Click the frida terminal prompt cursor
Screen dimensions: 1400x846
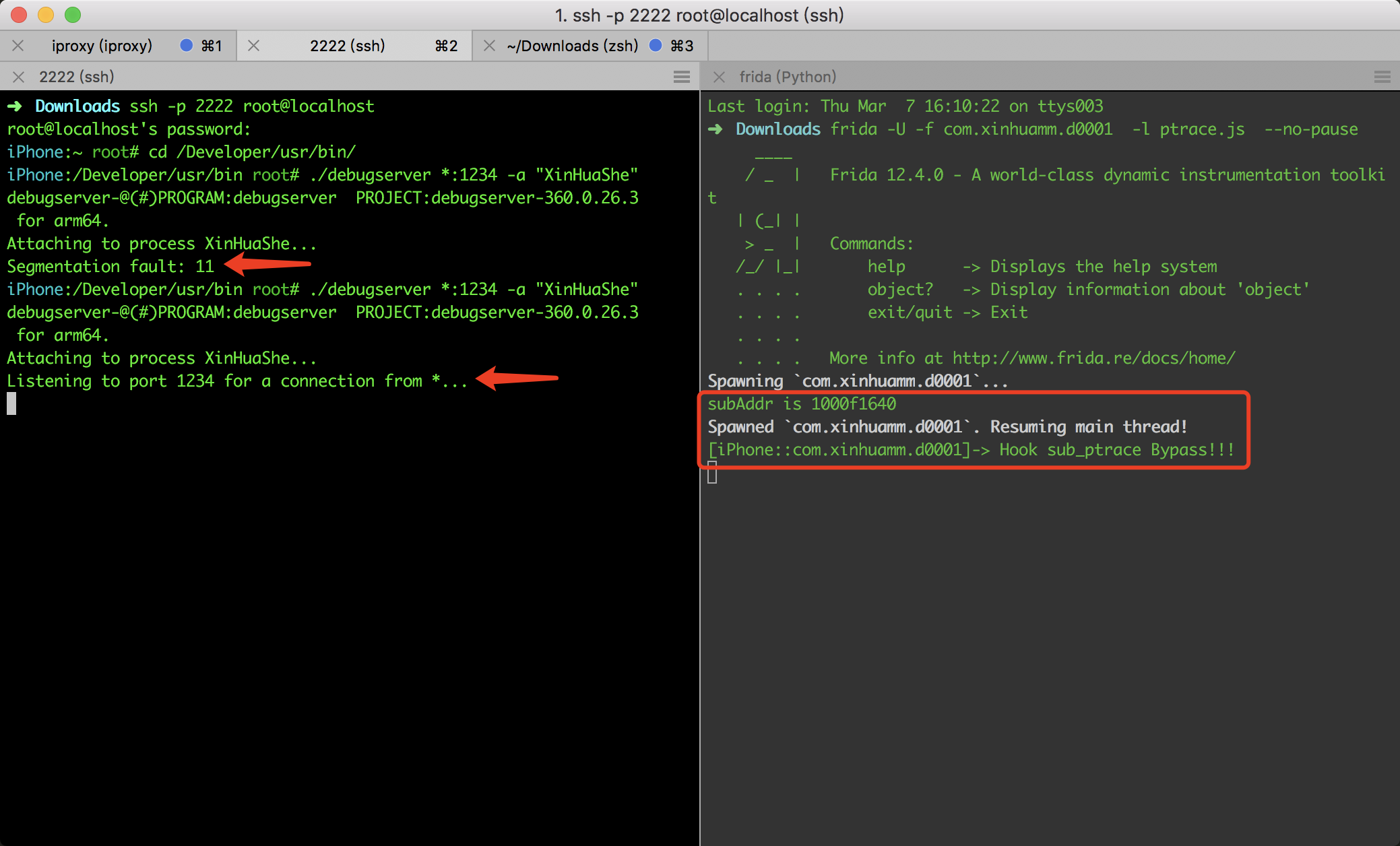[712, 473]
